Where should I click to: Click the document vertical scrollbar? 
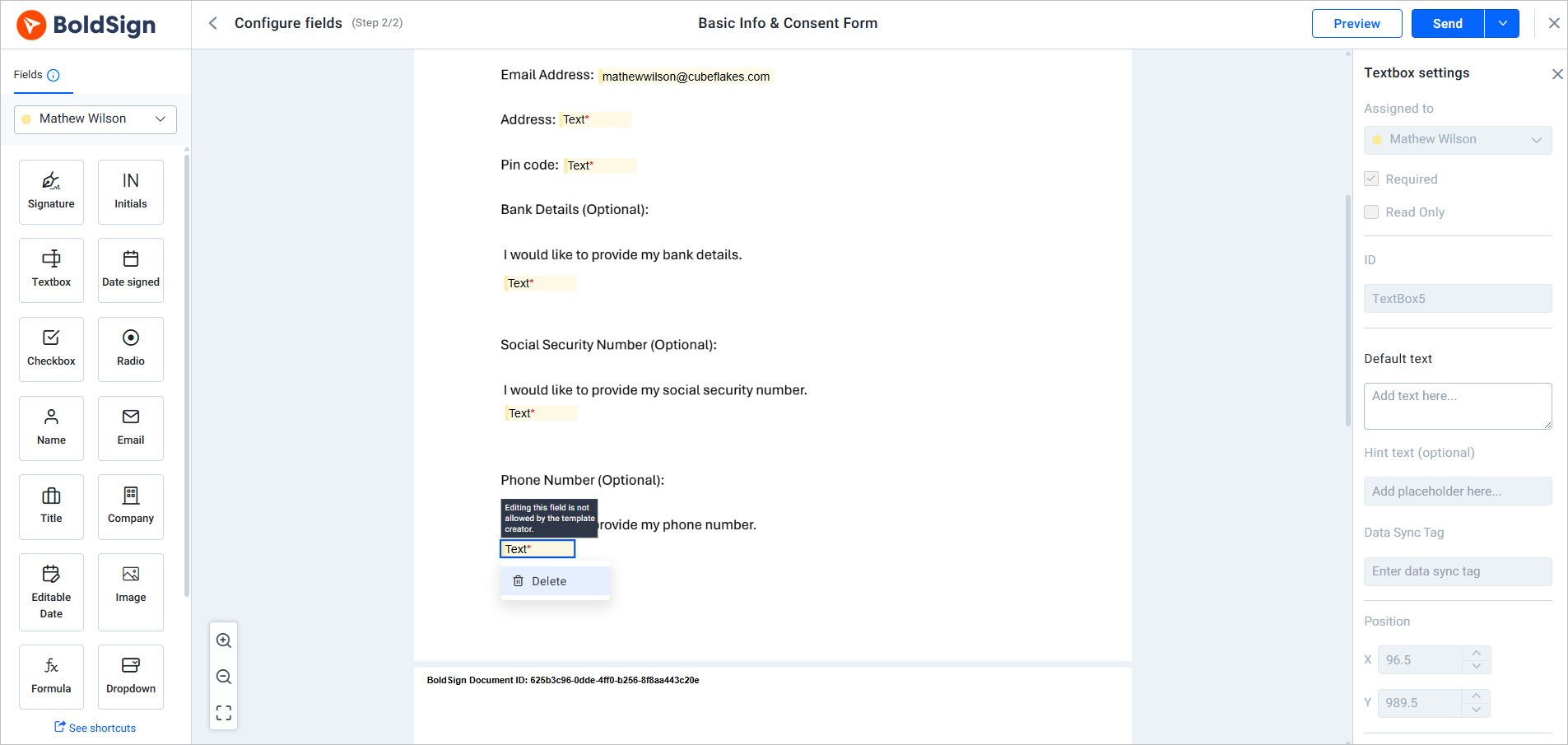(1348, 311)
